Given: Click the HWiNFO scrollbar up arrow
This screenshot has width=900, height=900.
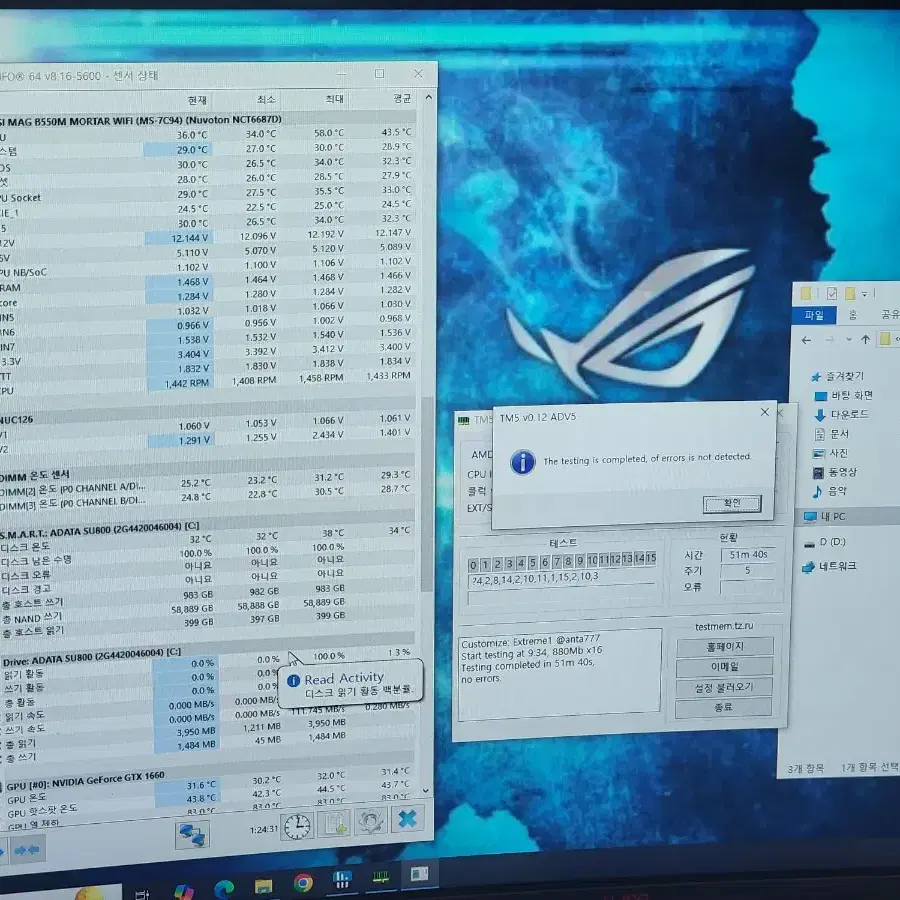Looking at the screenshot, I should pos(428,98).
